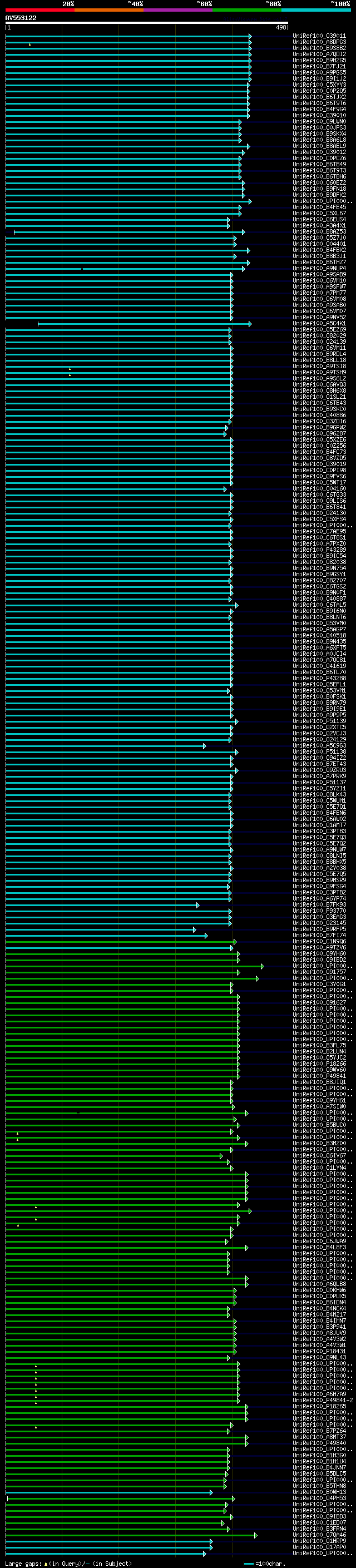The height and width of the screenshot is (1568, 356).
Task: Click hit UniRef100_Q39010
Action: 319,116
